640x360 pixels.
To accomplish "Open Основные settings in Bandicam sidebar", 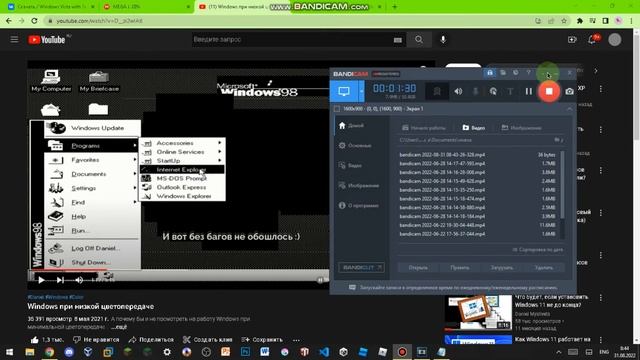I will click(x=355, y=145).
